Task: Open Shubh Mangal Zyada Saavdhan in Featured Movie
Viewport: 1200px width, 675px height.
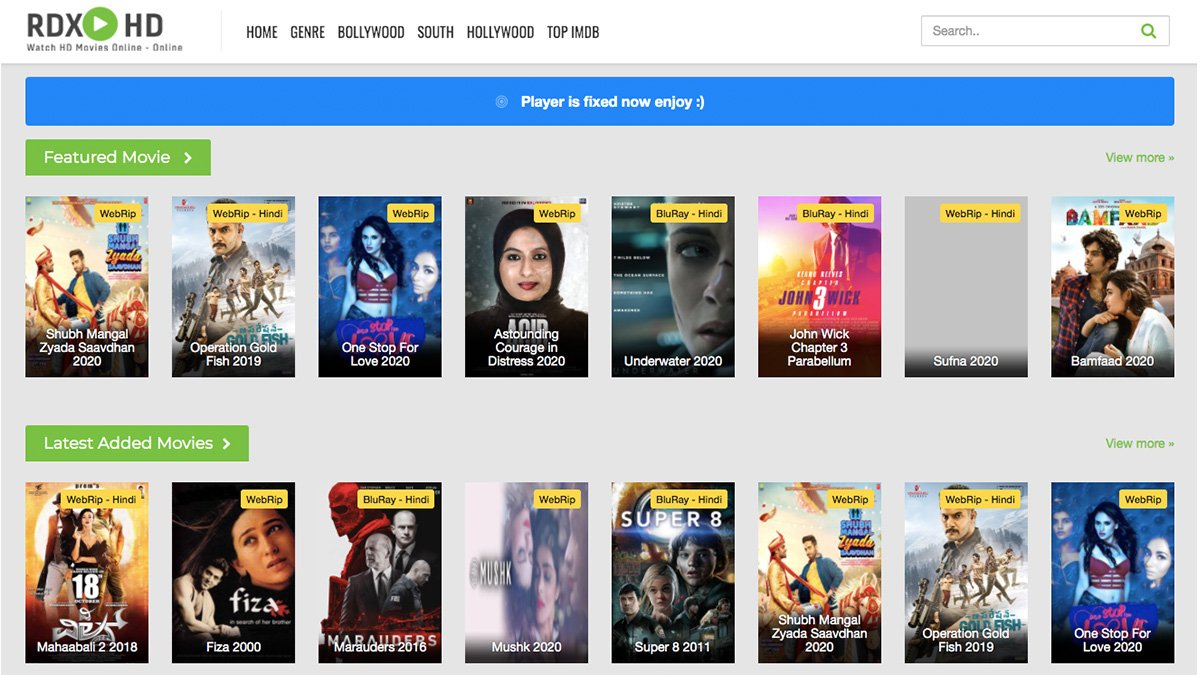Action: 87,287
